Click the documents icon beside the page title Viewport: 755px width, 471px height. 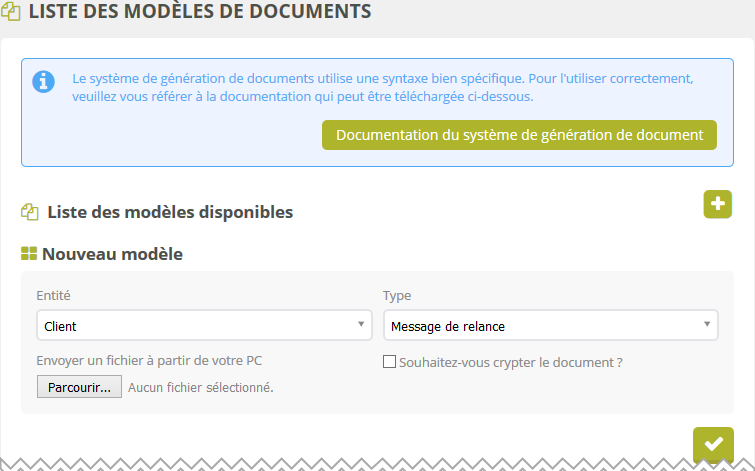(11, 14)
